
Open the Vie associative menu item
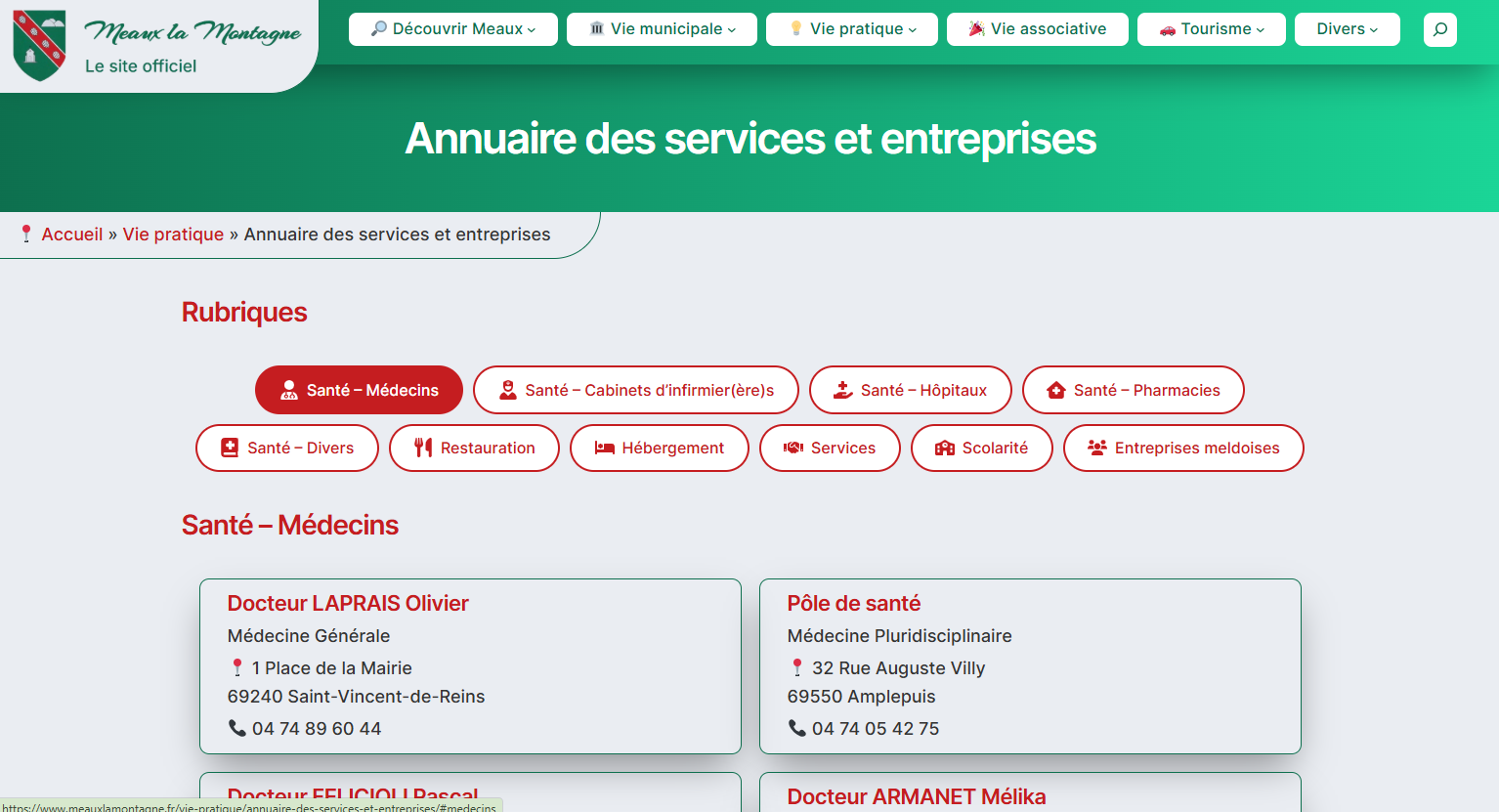coord(1037,29)
